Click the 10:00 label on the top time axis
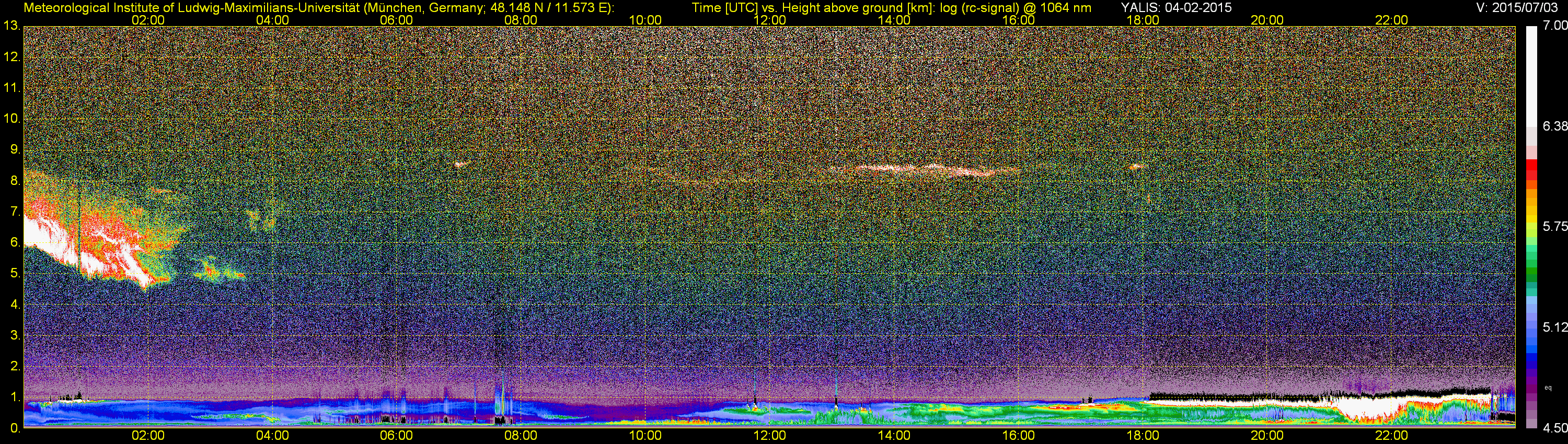Viewport: 1568px width, 444px height. tap(645, 20)
